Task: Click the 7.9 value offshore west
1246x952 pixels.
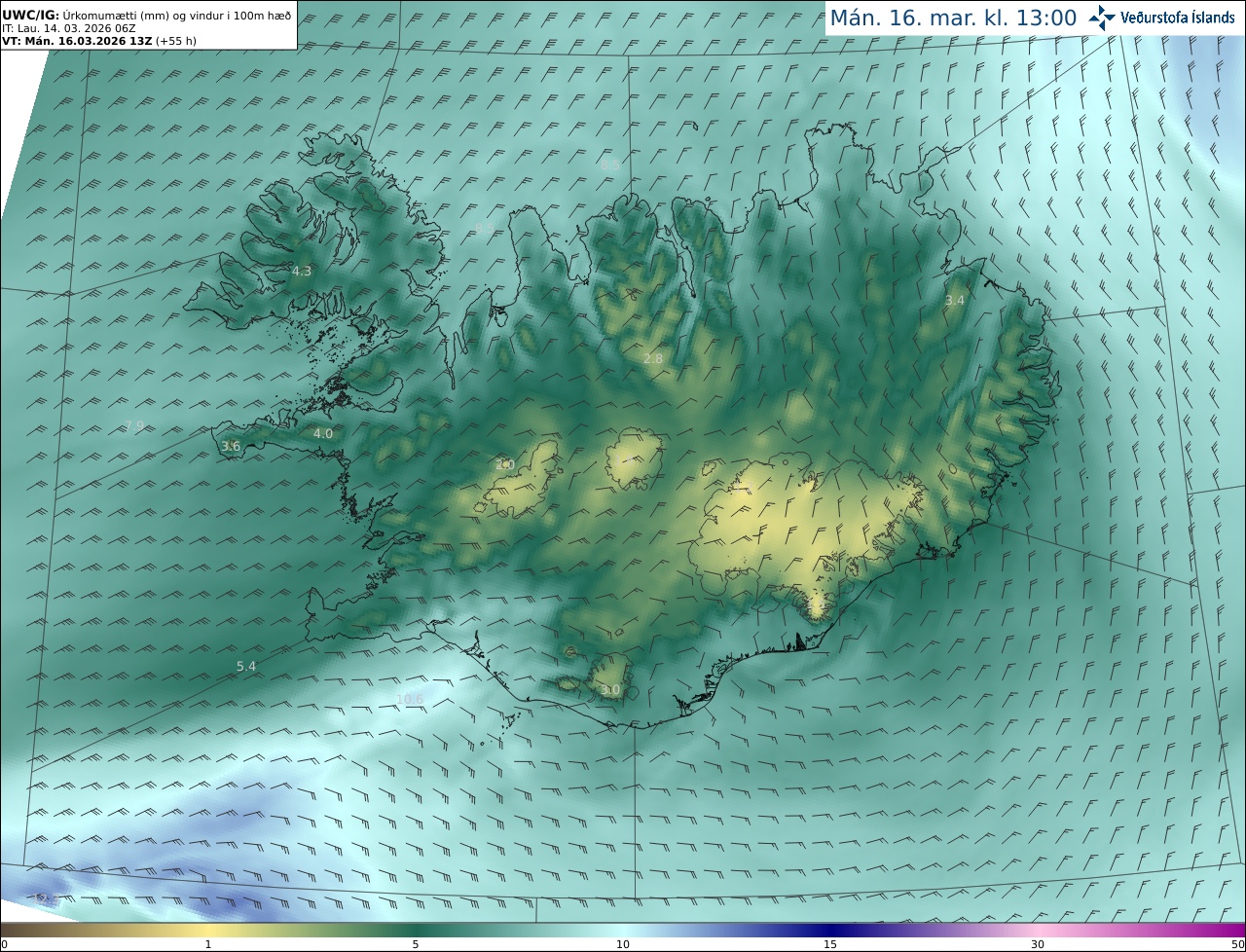Action: pos(134,426)
